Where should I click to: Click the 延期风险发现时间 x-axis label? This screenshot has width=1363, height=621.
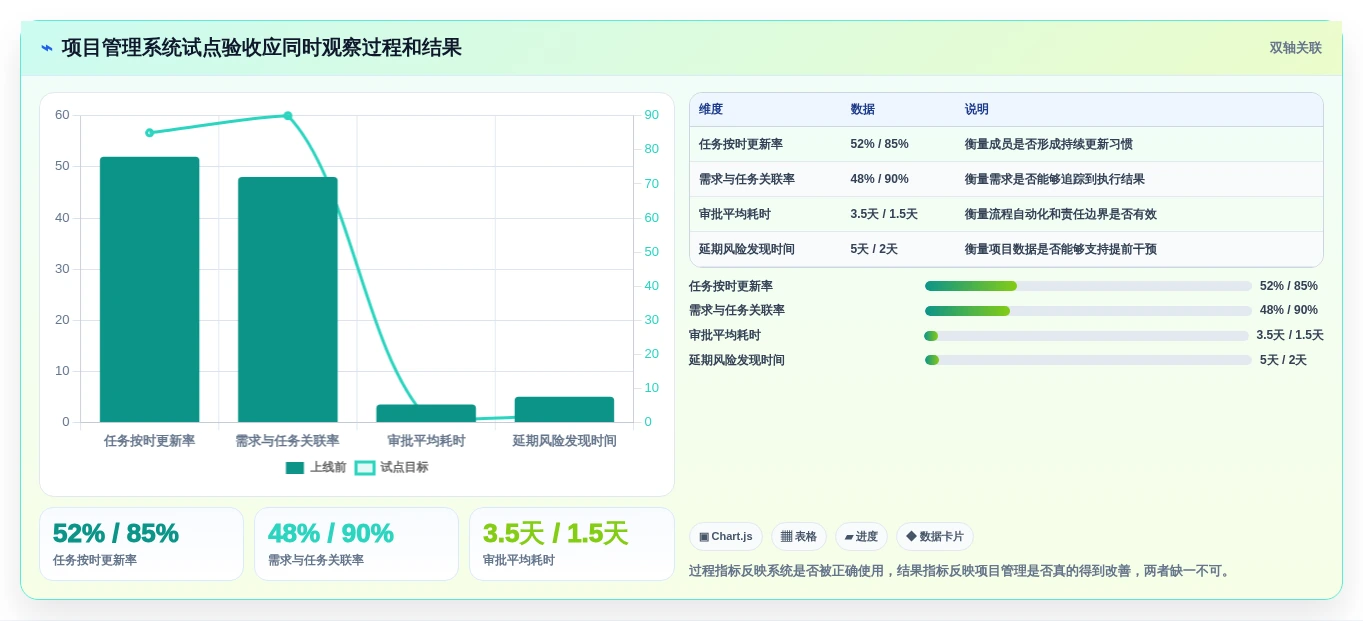[564, 441]
